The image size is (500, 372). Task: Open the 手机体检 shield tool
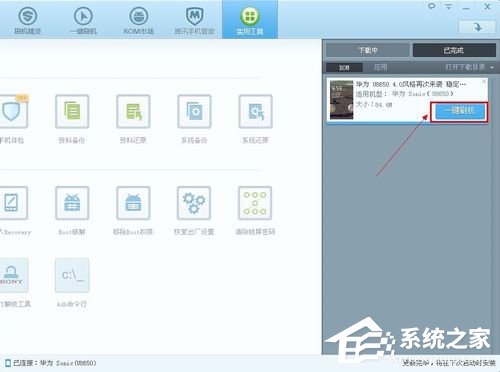pyautogui.click(x=12, y=111)
